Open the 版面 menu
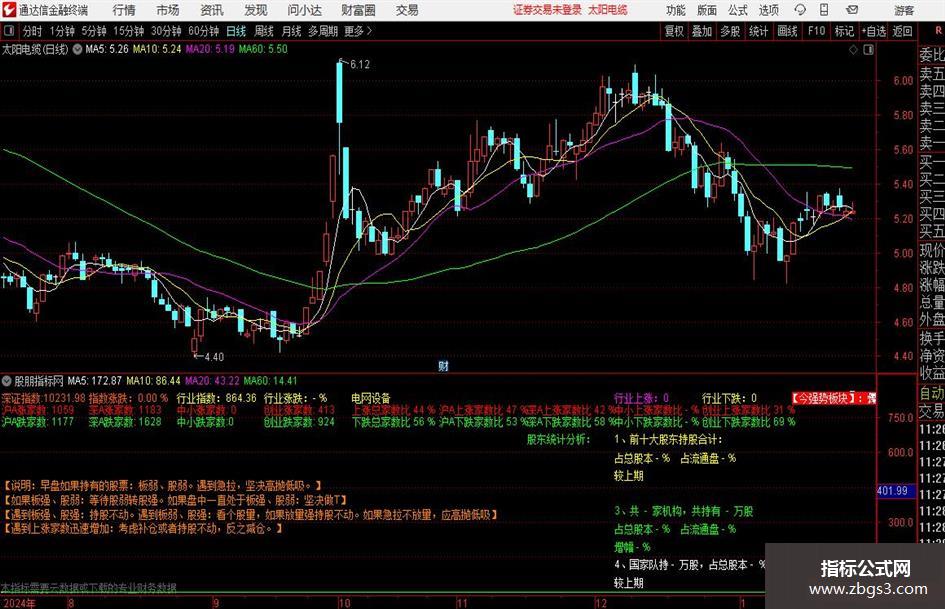The image size is (945, 609). (706, 10)
